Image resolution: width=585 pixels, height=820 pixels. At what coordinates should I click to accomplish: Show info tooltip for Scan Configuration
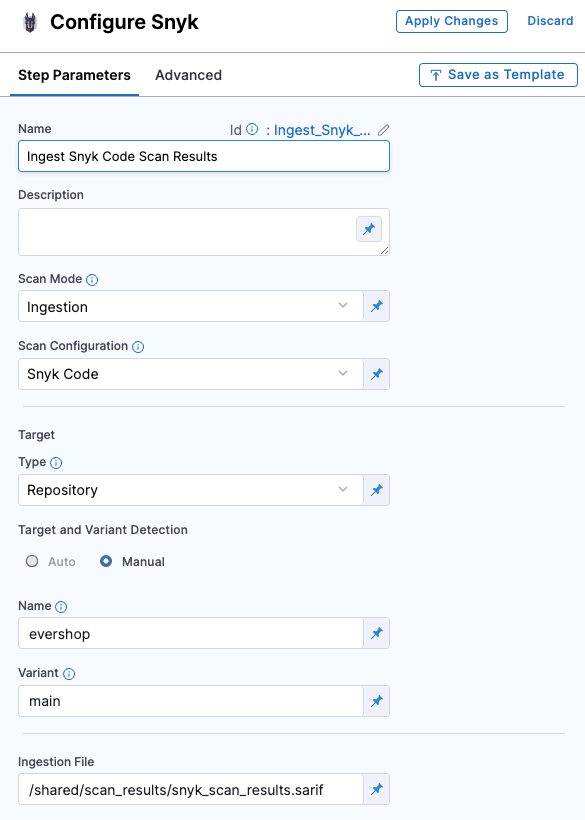[x=138, y=347]
